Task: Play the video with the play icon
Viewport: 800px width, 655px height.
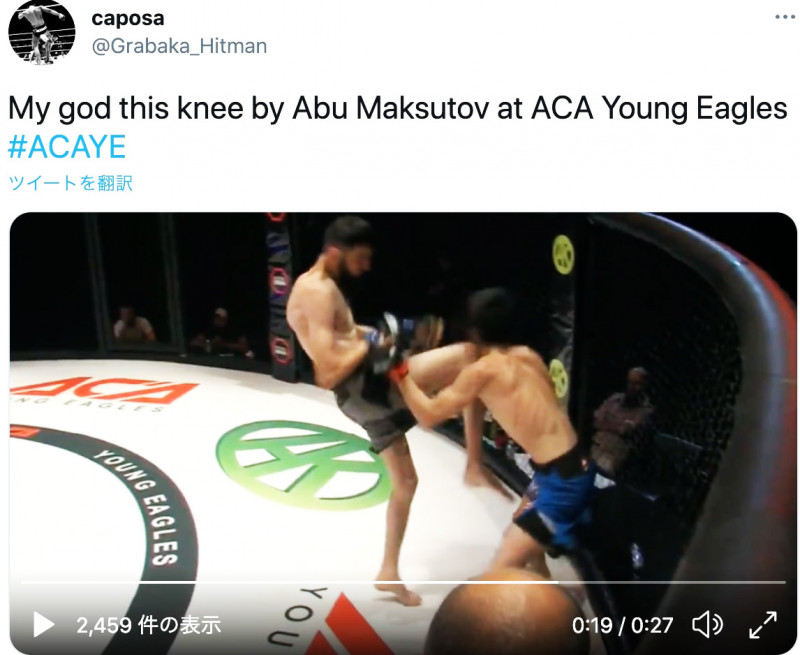Action: [44, 625]
